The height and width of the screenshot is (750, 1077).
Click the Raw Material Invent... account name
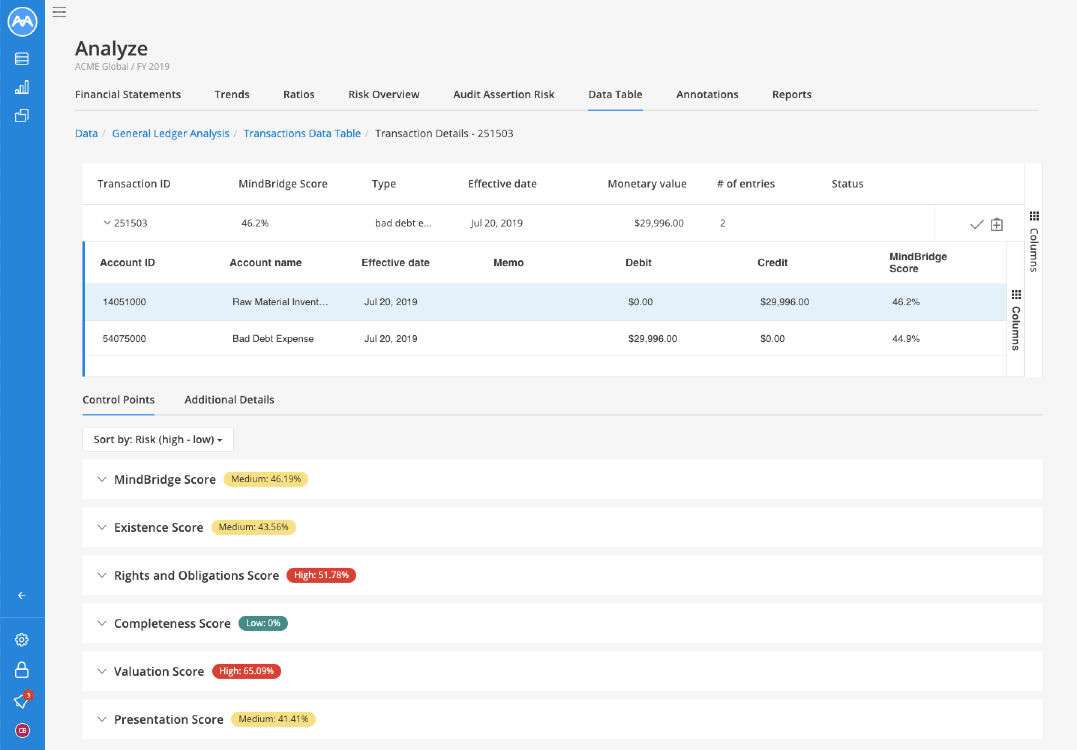(x=280, y=302)
